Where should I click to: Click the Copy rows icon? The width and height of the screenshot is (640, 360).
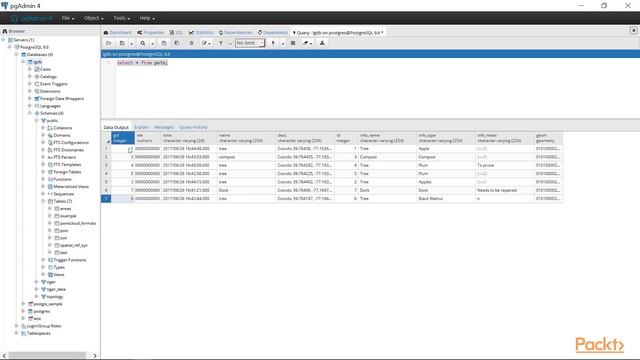tap(164, 43)
